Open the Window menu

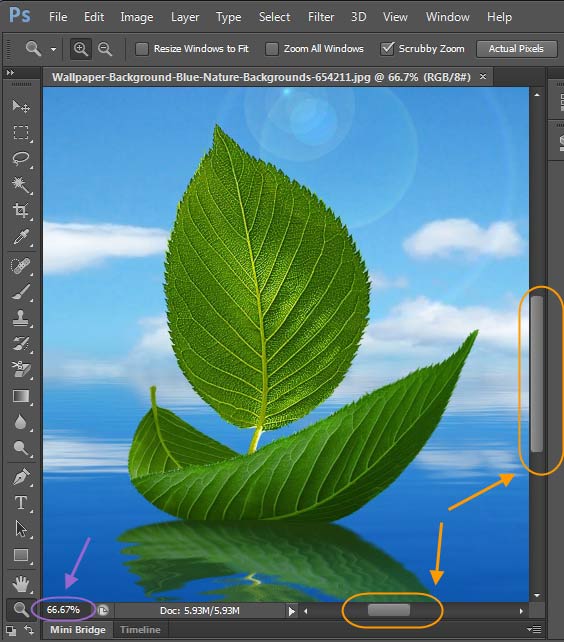pyautogui.click(x=448, y=17)
